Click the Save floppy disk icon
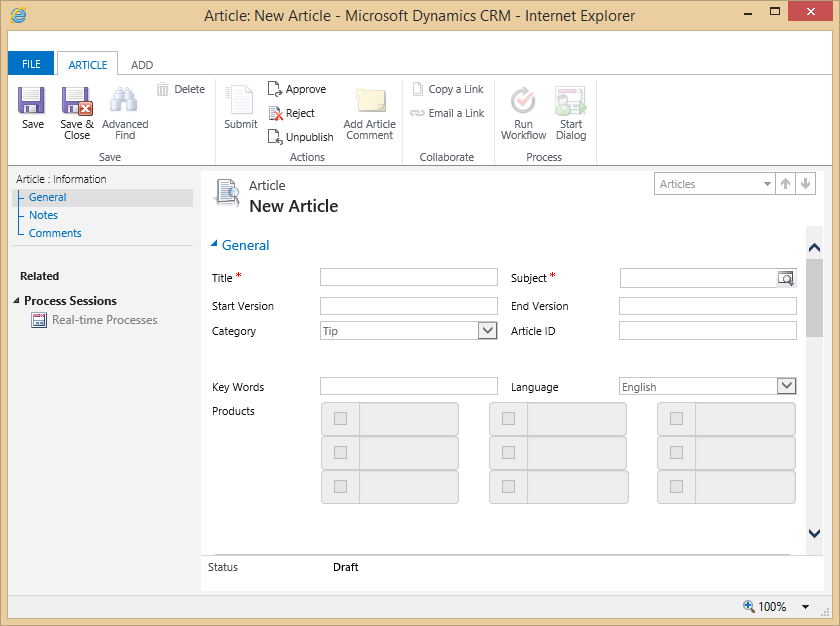This screenshot has height=626, width=840. tap(31, 101)
